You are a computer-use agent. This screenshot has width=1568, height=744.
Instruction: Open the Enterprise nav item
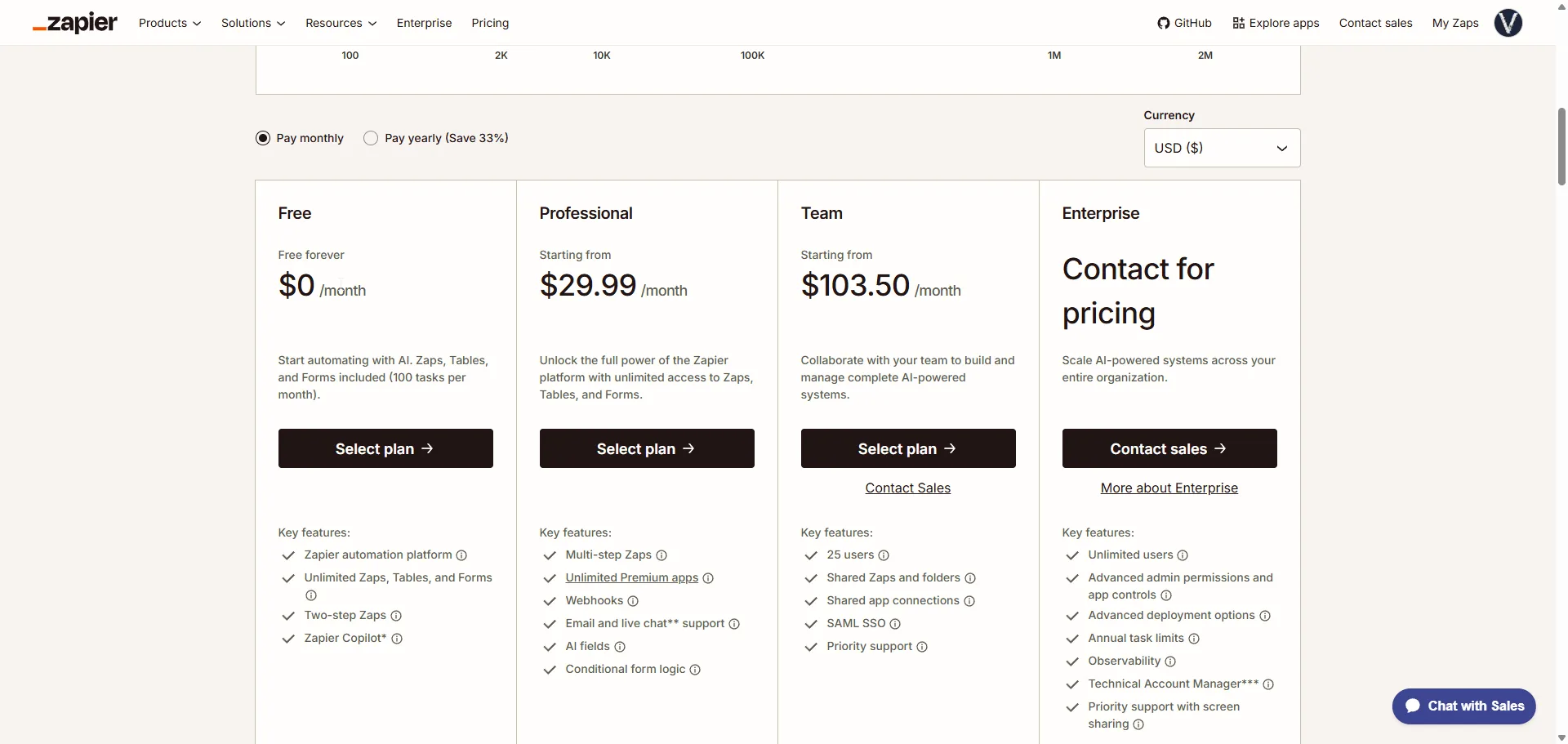(424, 23)
